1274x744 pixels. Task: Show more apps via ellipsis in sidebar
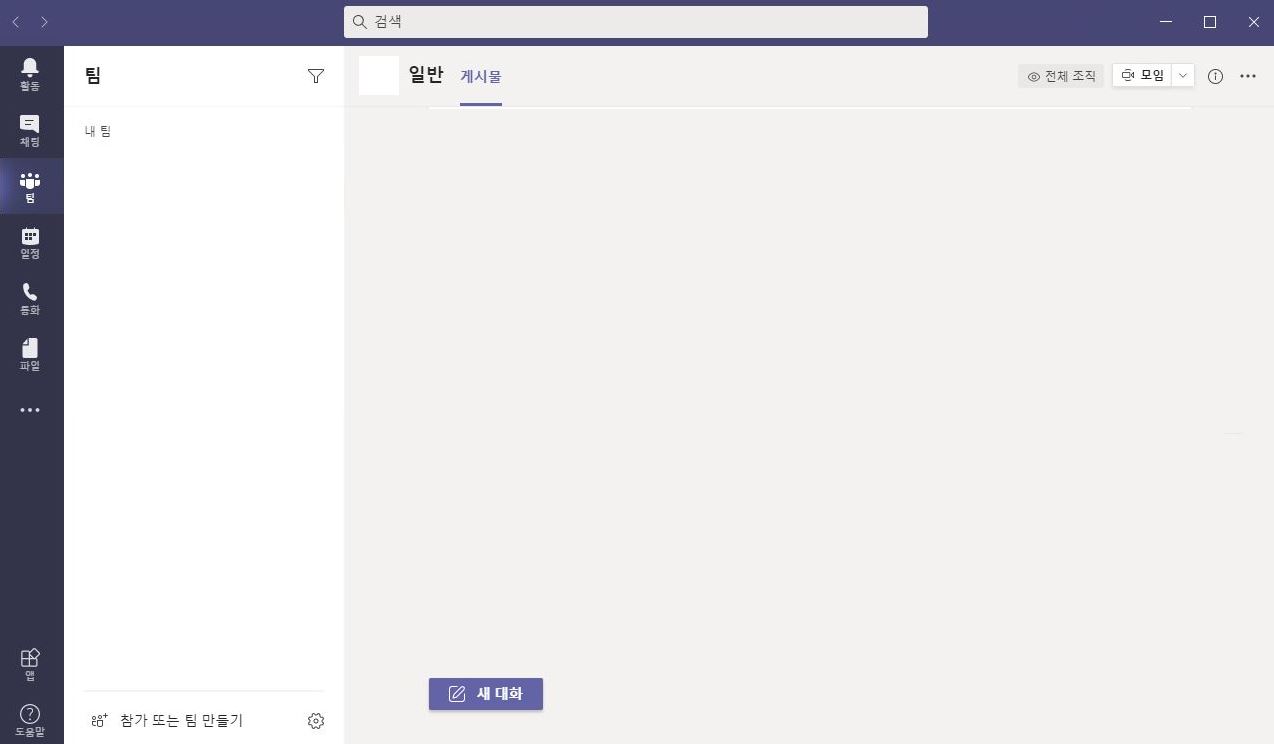[30, 410]
